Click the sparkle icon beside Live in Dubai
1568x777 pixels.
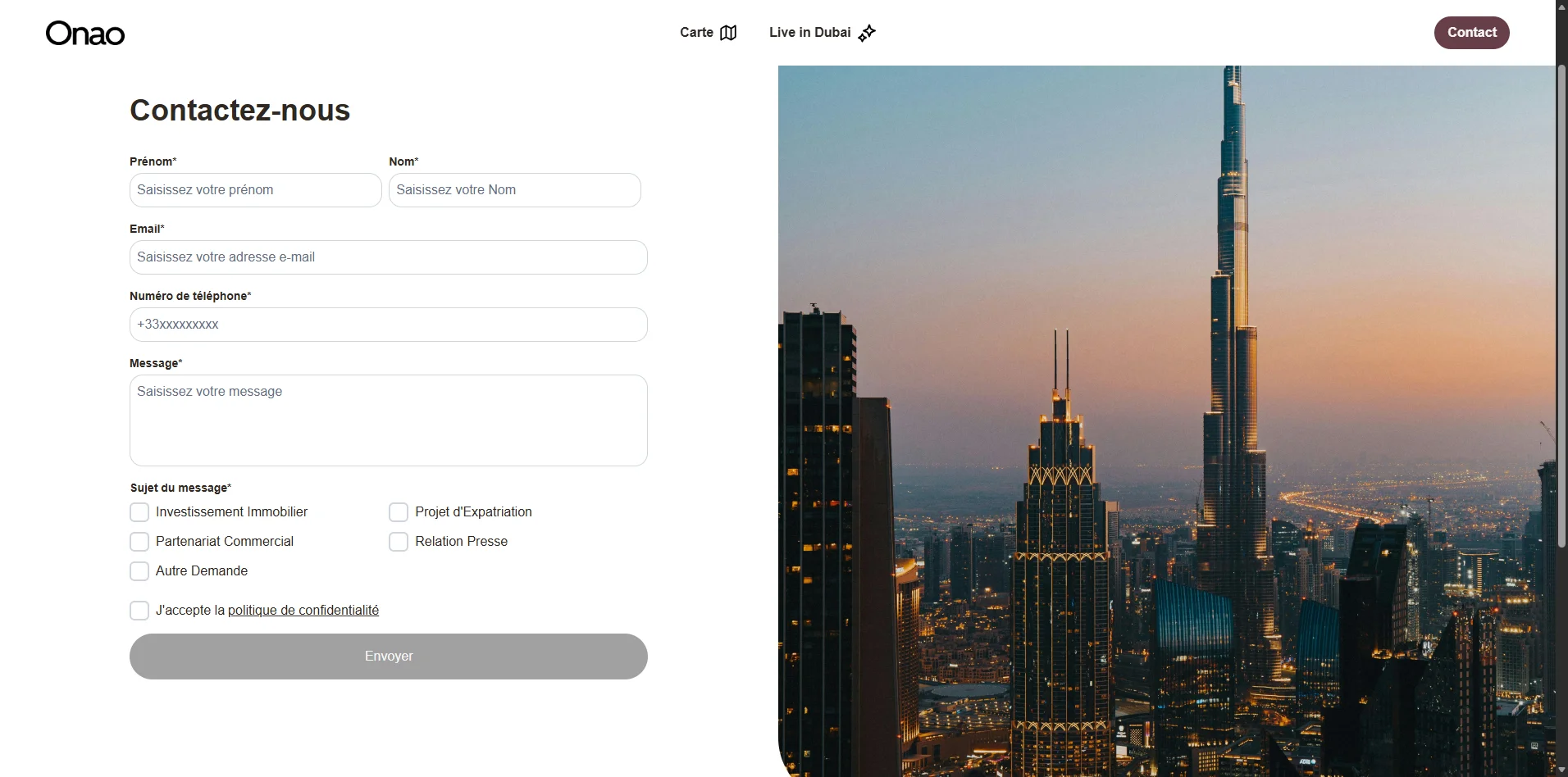[867, 33]
